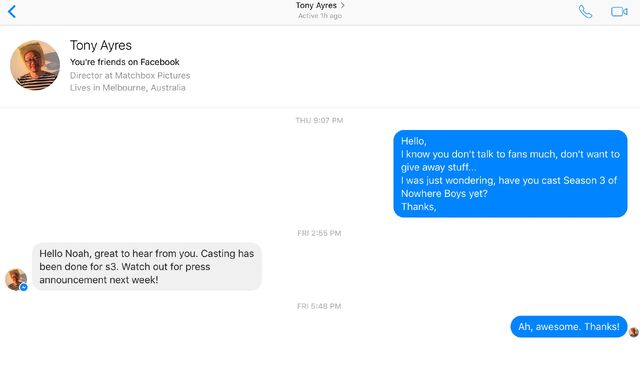This screenshot has height=391, width=640.
Task: Tap the FRI 5:48 PM timestamp
Action: point(319,306)
